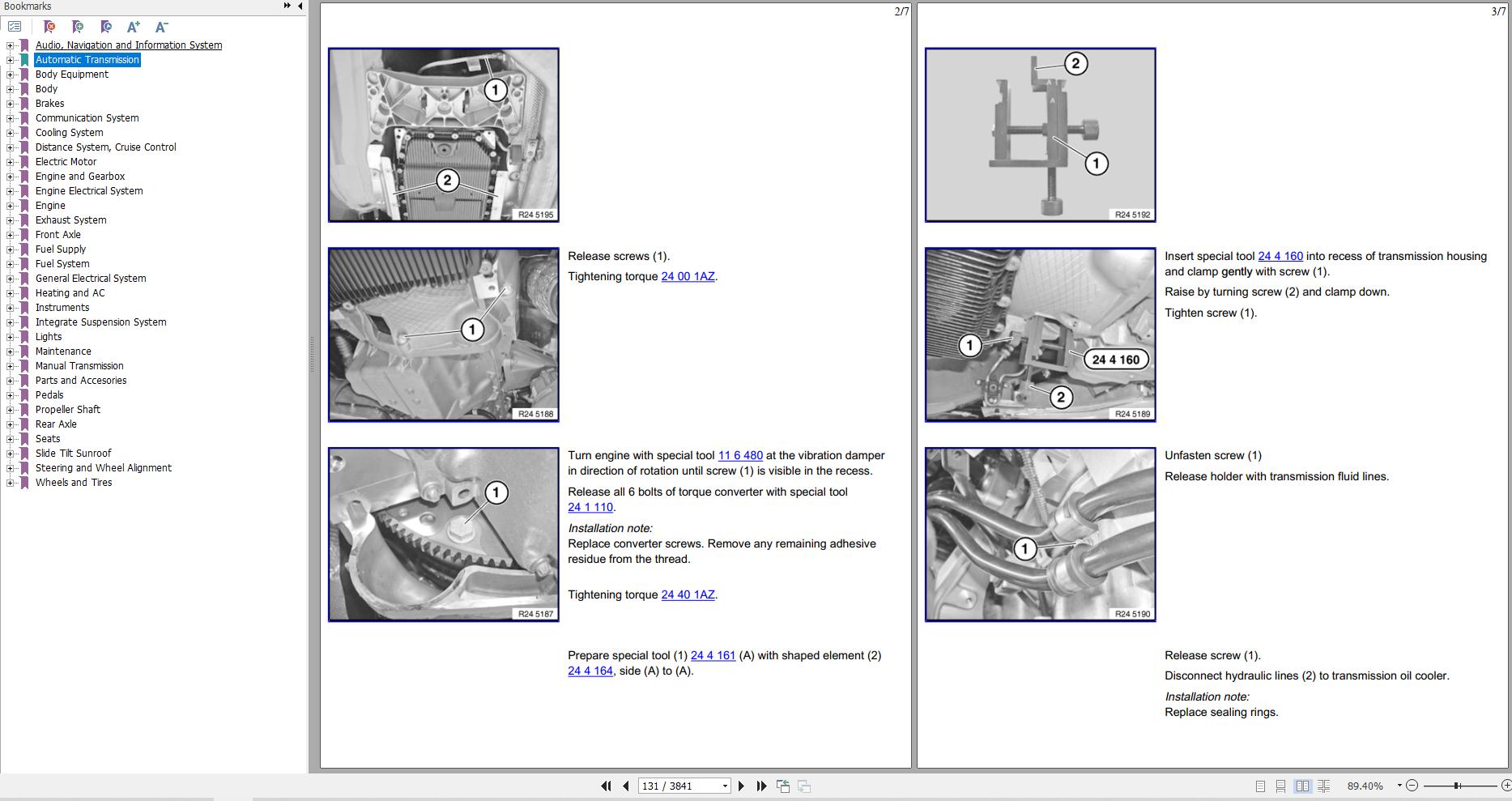Expand the Engine bookmark node
The height and width of the screenshot is (801, 1512).
point(11,206)
